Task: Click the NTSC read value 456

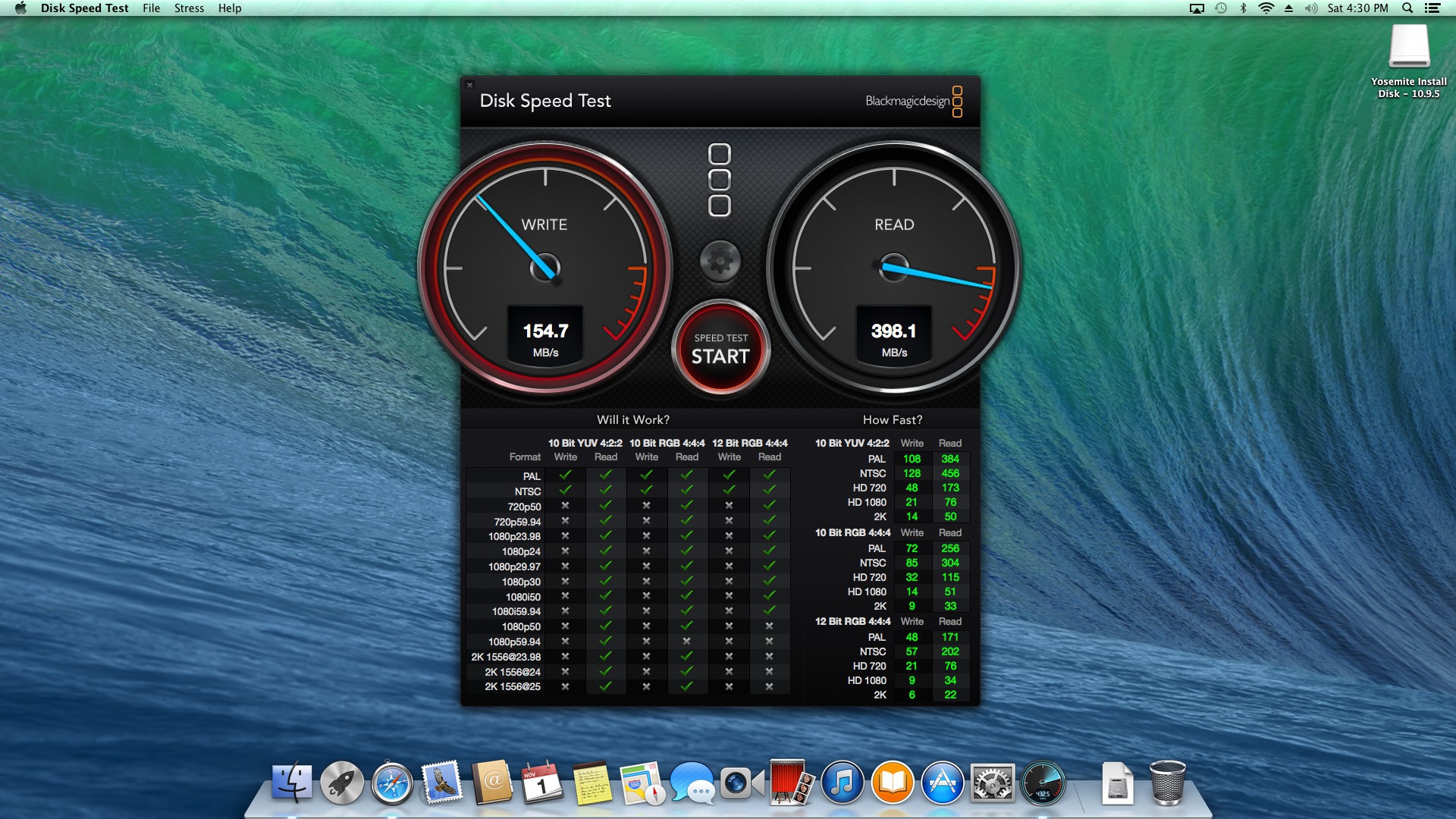Action: point(950,473)
